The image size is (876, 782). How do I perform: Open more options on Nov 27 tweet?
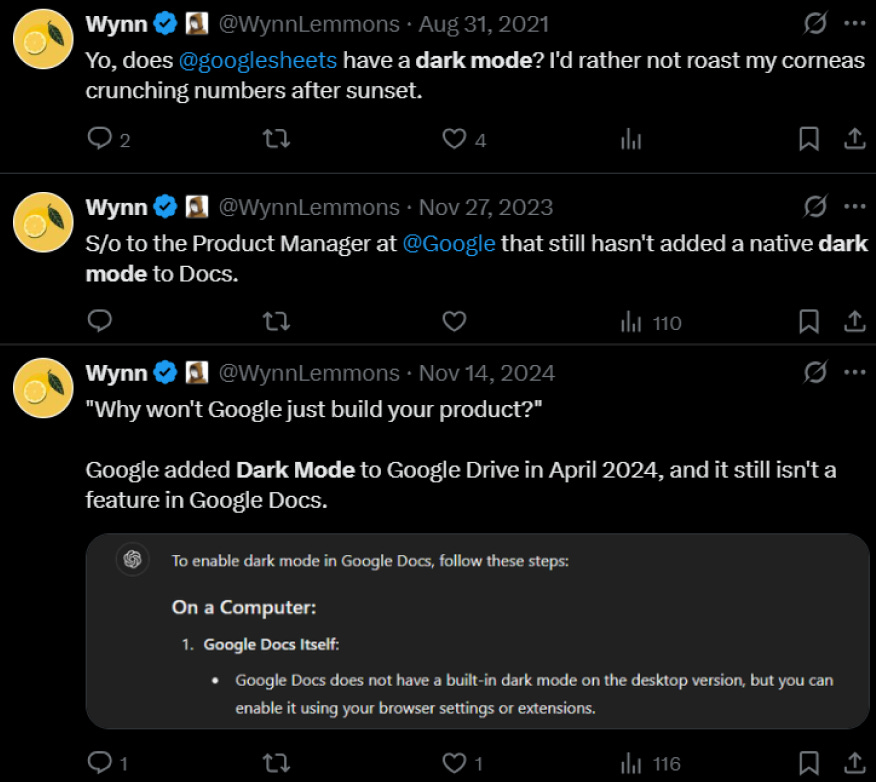(x=853, y=207)
